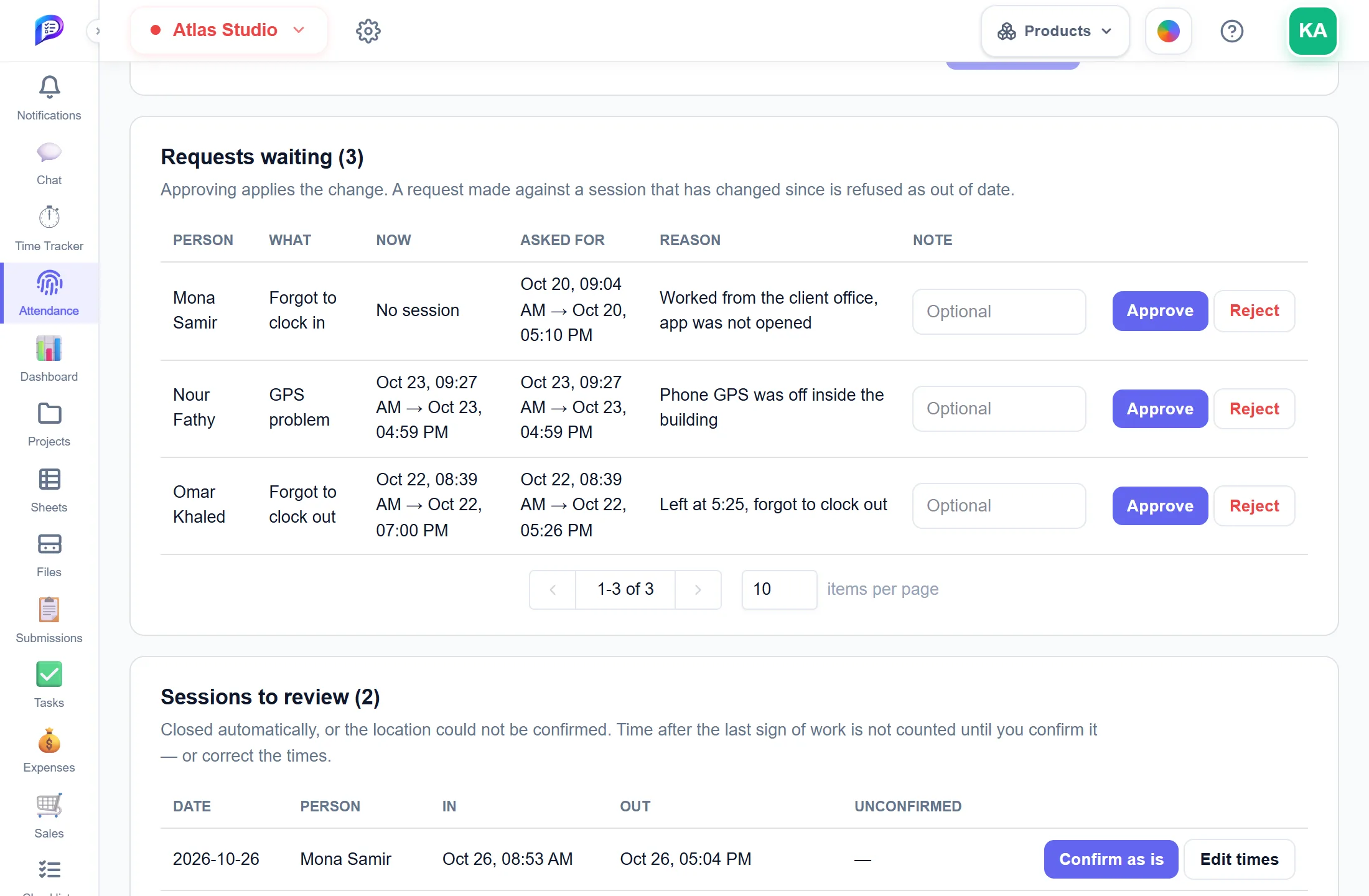
Task: Open the Sheets grid icon
Action: click(x=49, y=479)
